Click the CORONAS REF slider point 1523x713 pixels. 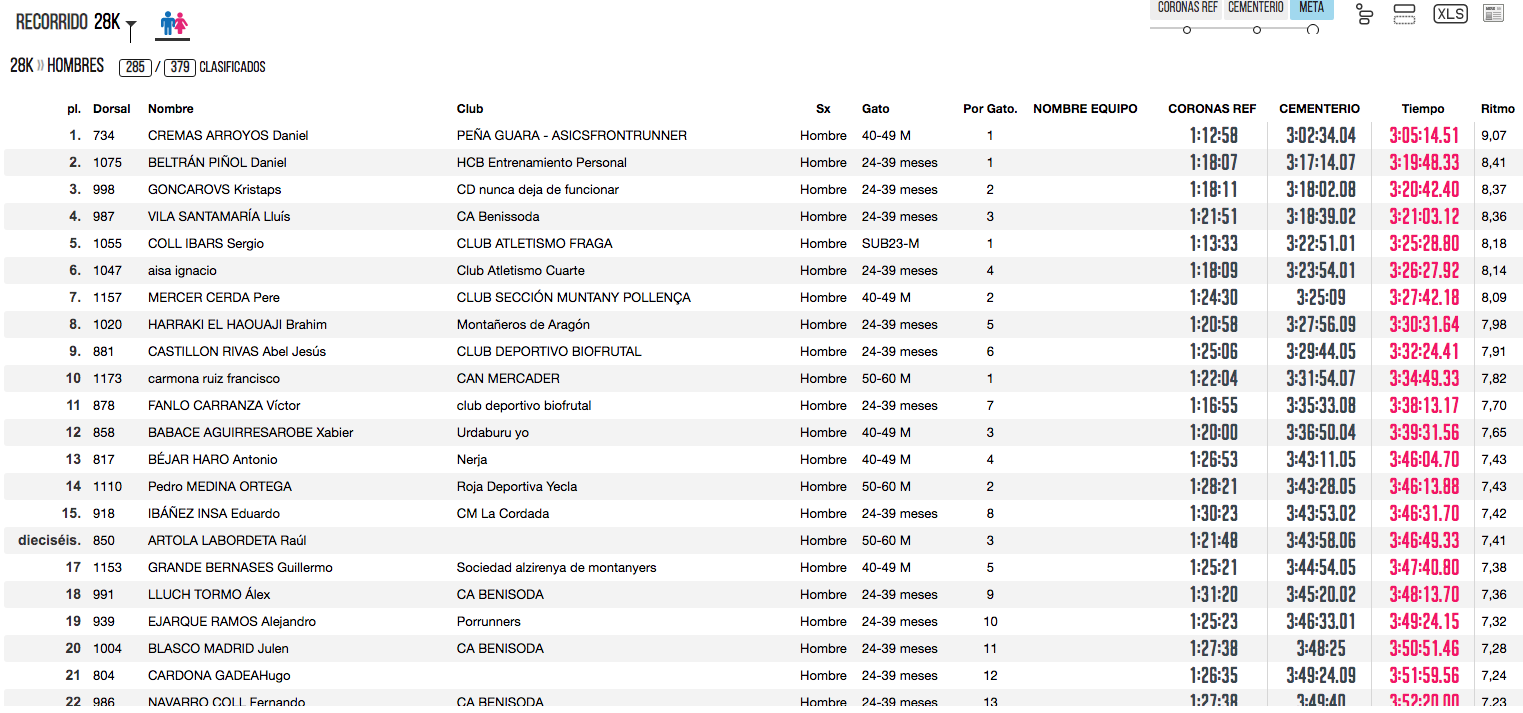(1187, 30)
